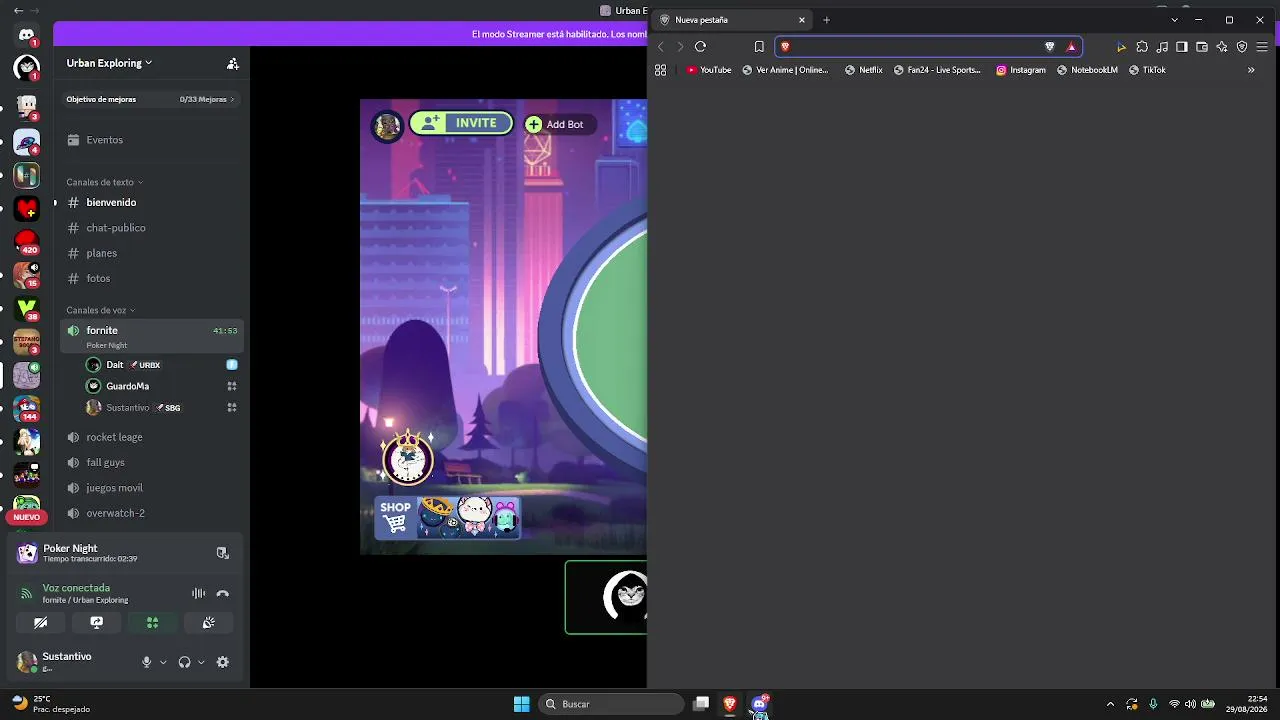Open the Brave extensions puzzle menu

[1142, 46]
